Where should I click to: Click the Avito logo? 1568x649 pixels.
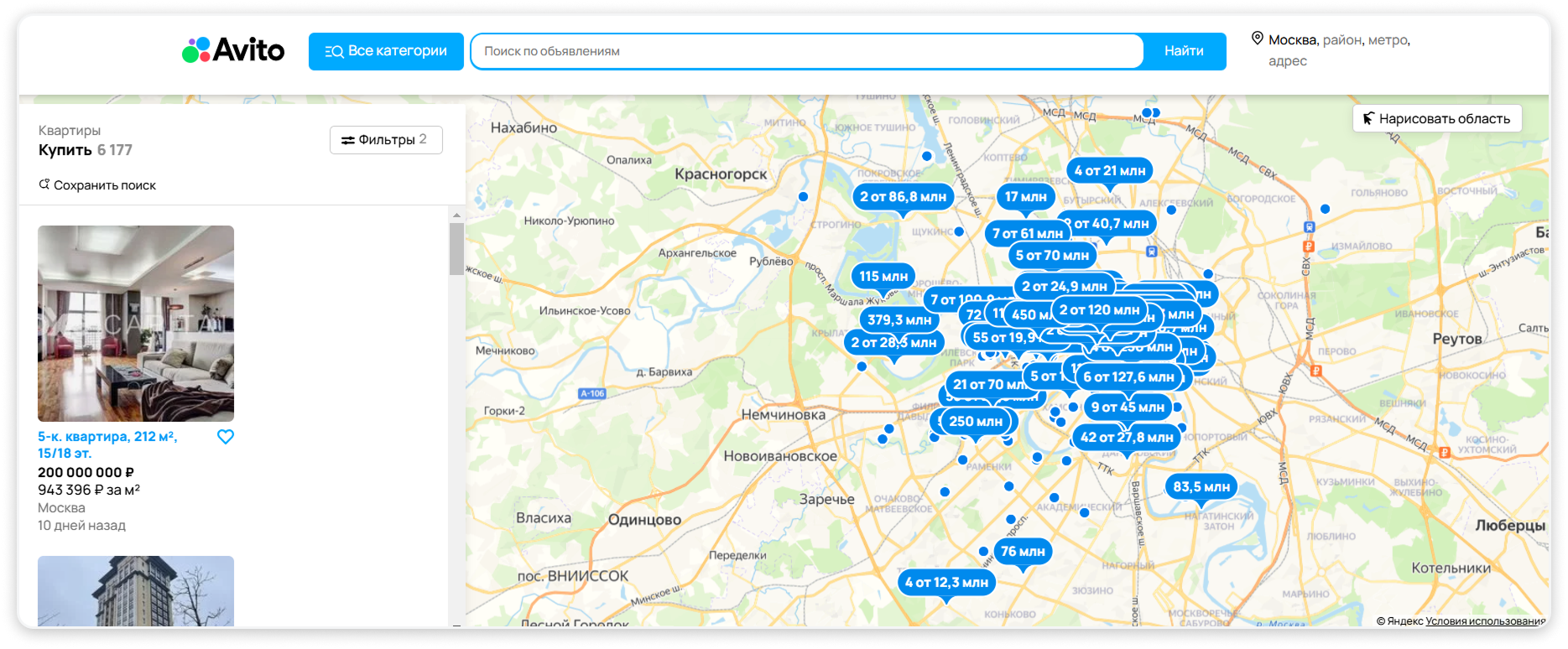click(x=233, y=50)
